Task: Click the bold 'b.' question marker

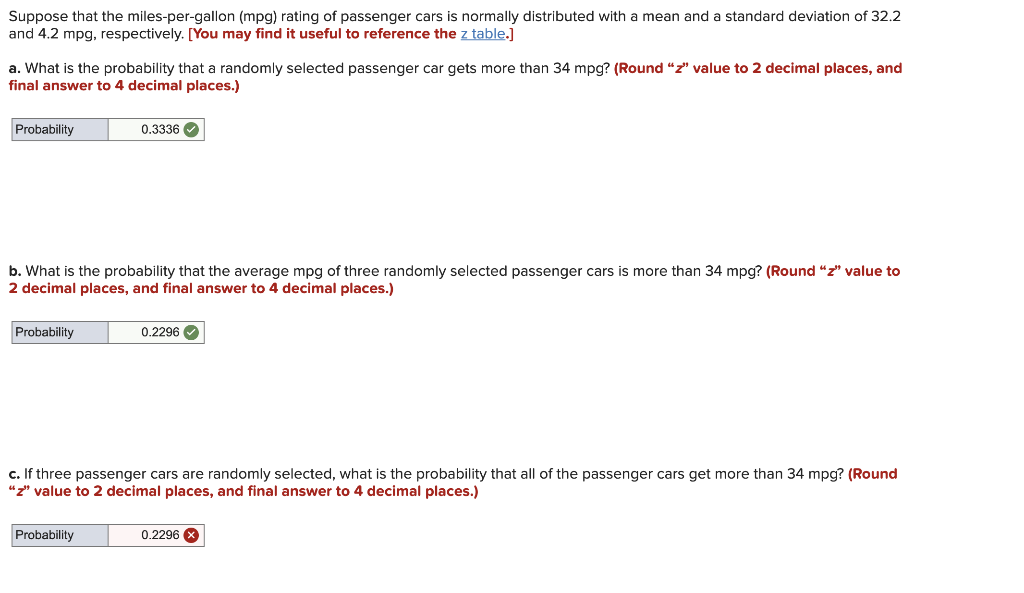Action: click(x=15, y=271)
